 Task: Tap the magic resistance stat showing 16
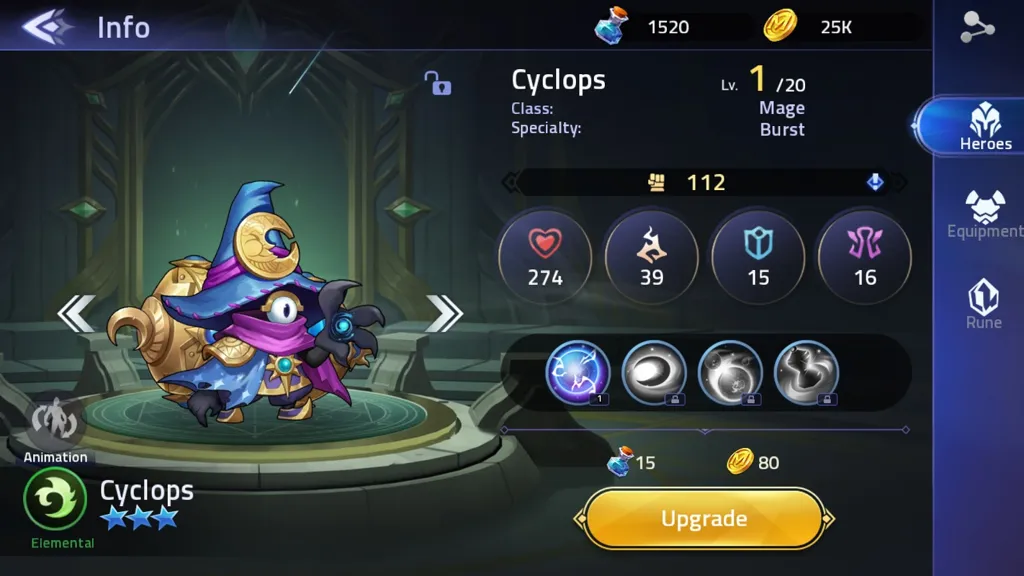pos(865,257)
